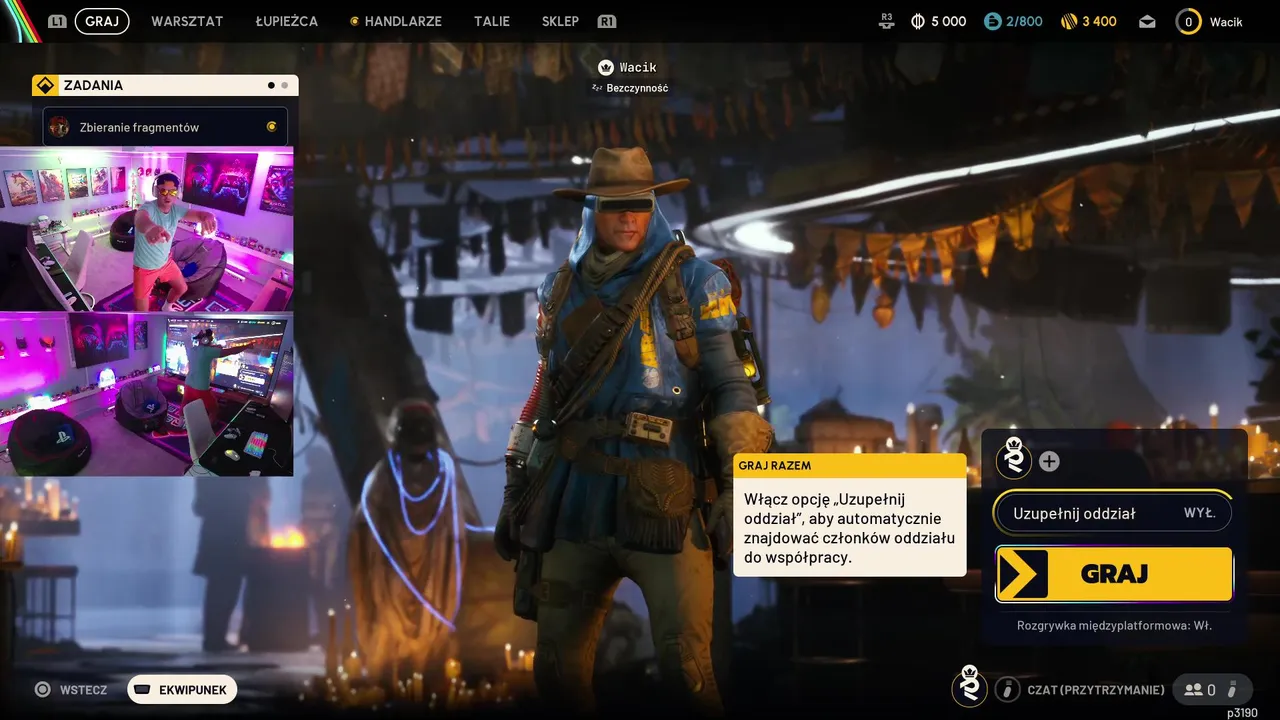The height and width of the screenshot is (720, 1280).
Task: Click the 3 400 yellow currency value
Action: point(1099,21)
